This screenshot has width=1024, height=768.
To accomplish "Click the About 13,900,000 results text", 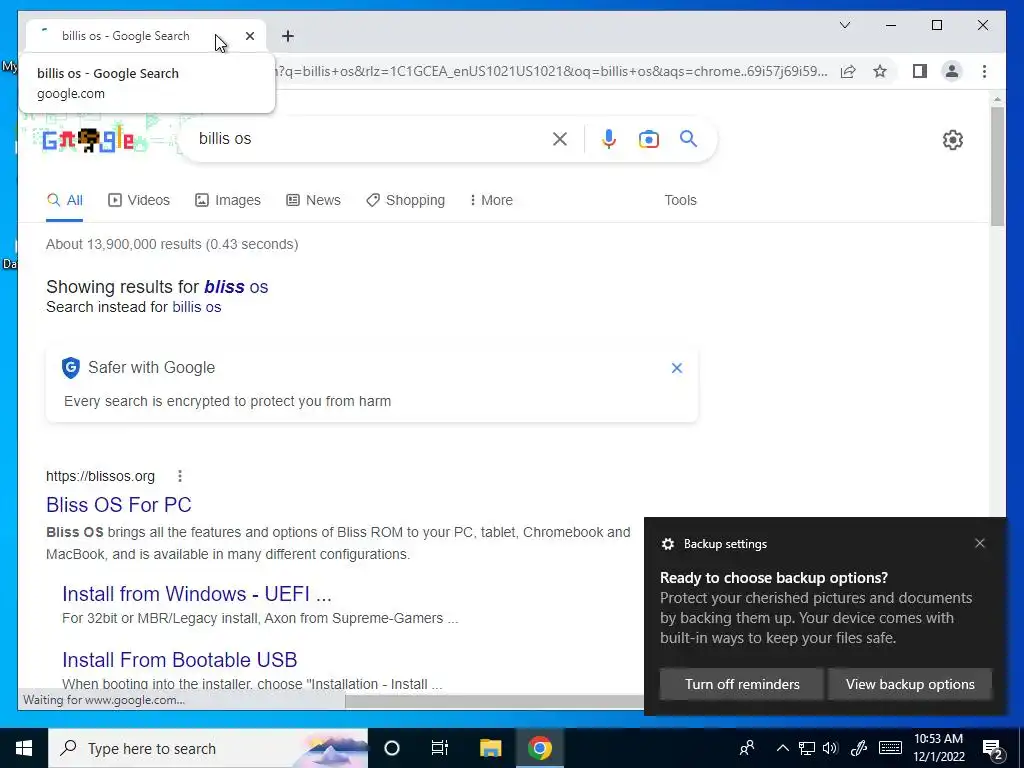I will (x=172, y=244).
